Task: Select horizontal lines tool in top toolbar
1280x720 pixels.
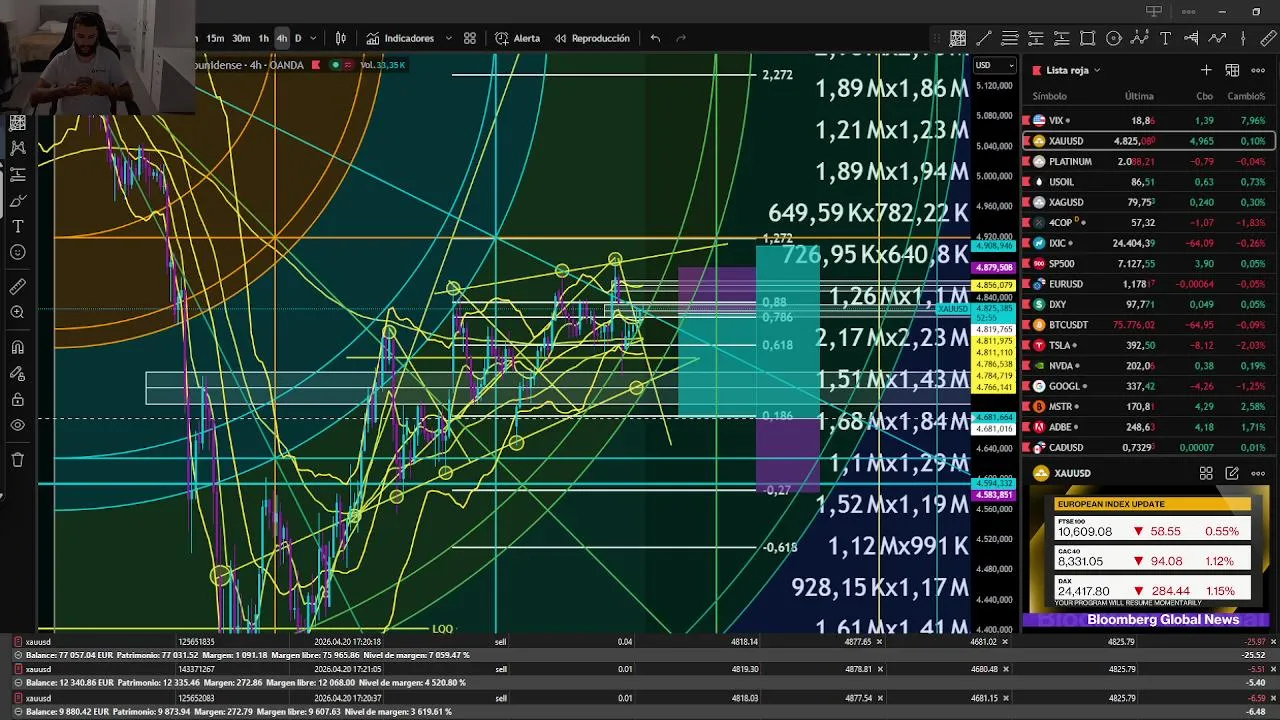Action: coord(1010,38)
